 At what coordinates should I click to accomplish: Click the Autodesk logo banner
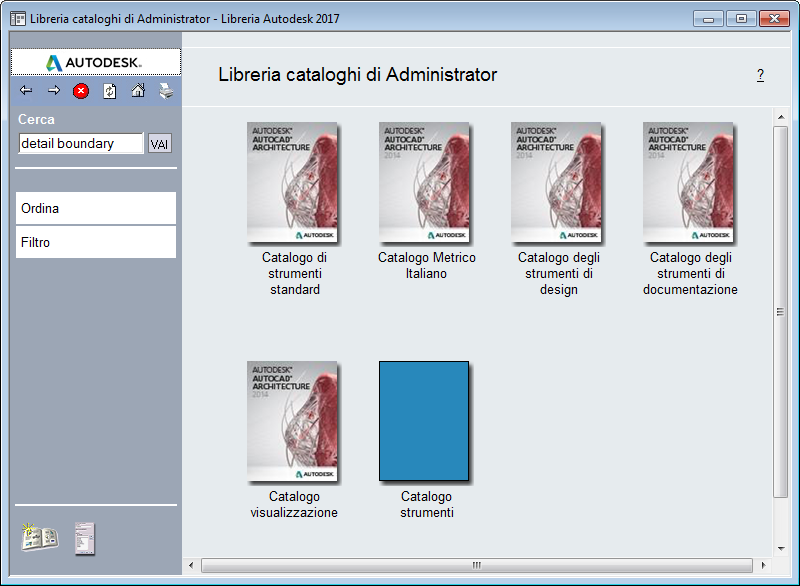coord(96,62)
